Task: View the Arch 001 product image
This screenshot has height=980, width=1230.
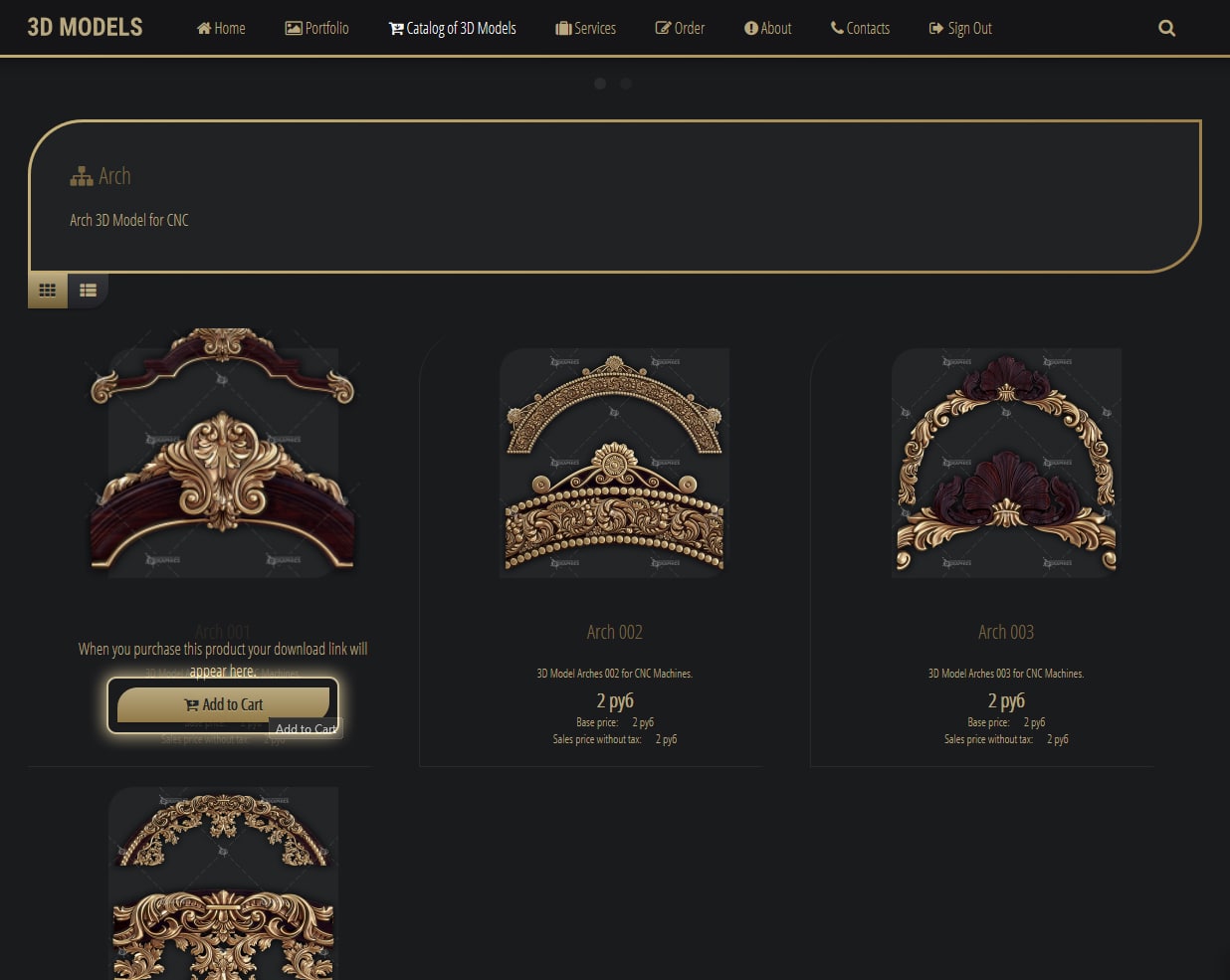Action: (223, 453)
